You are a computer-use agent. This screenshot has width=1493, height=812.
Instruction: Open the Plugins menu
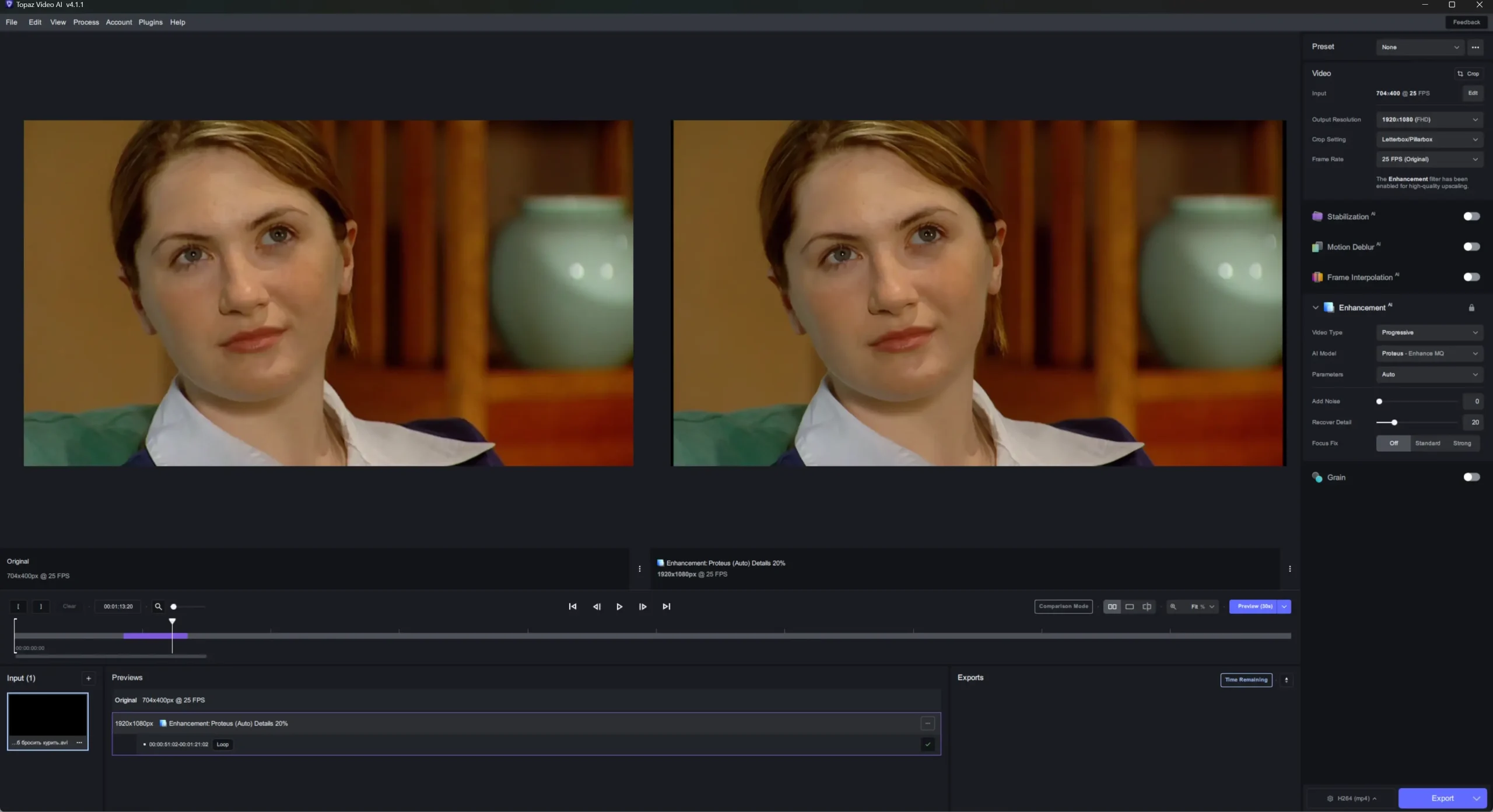pyautogui.click(x=150, y=22)
